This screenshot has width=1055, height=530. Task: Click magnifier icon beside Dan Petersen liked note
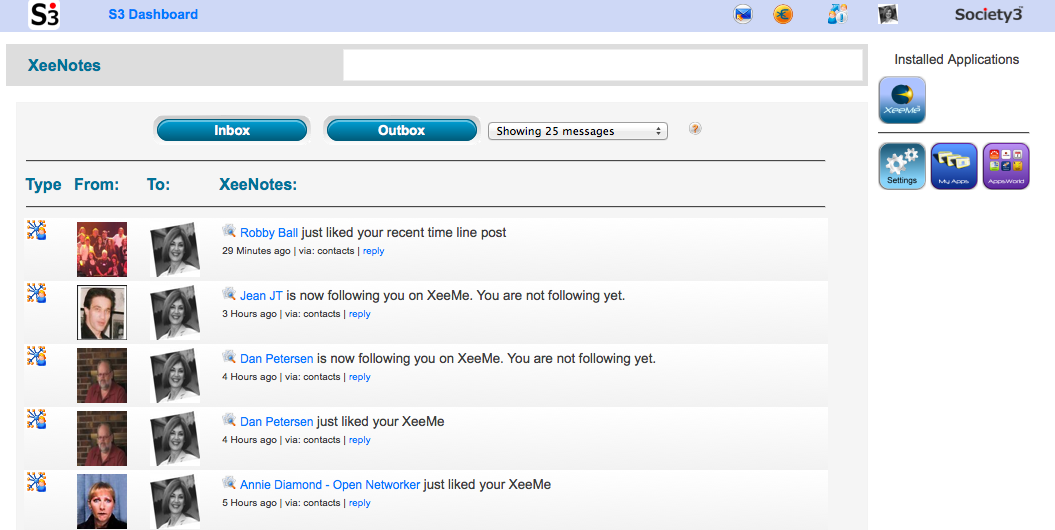tap(229, 420)
